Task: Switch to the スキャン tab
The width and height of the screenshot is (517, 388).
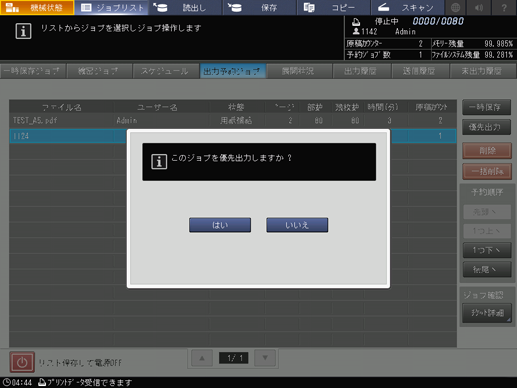Action: (407, 7)
